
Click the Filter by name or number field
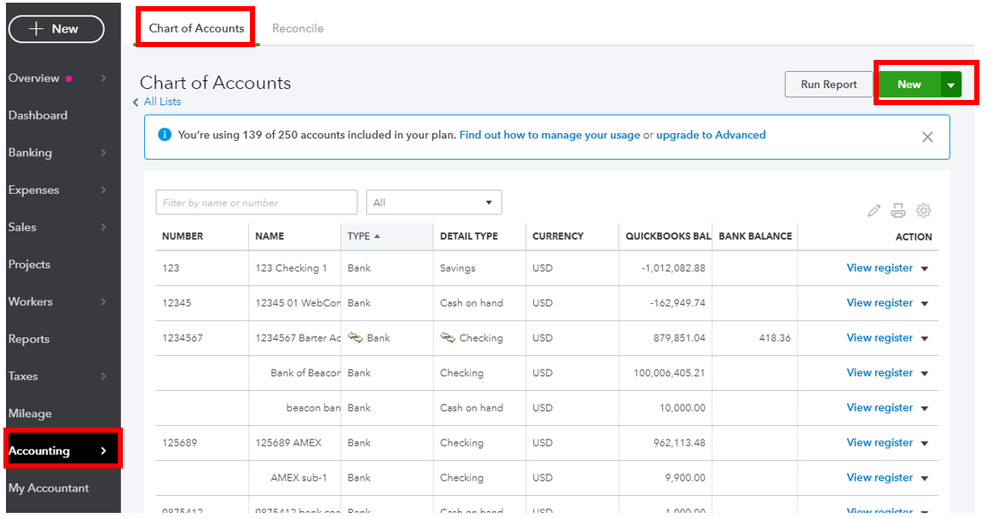click(x=256, y=203)
